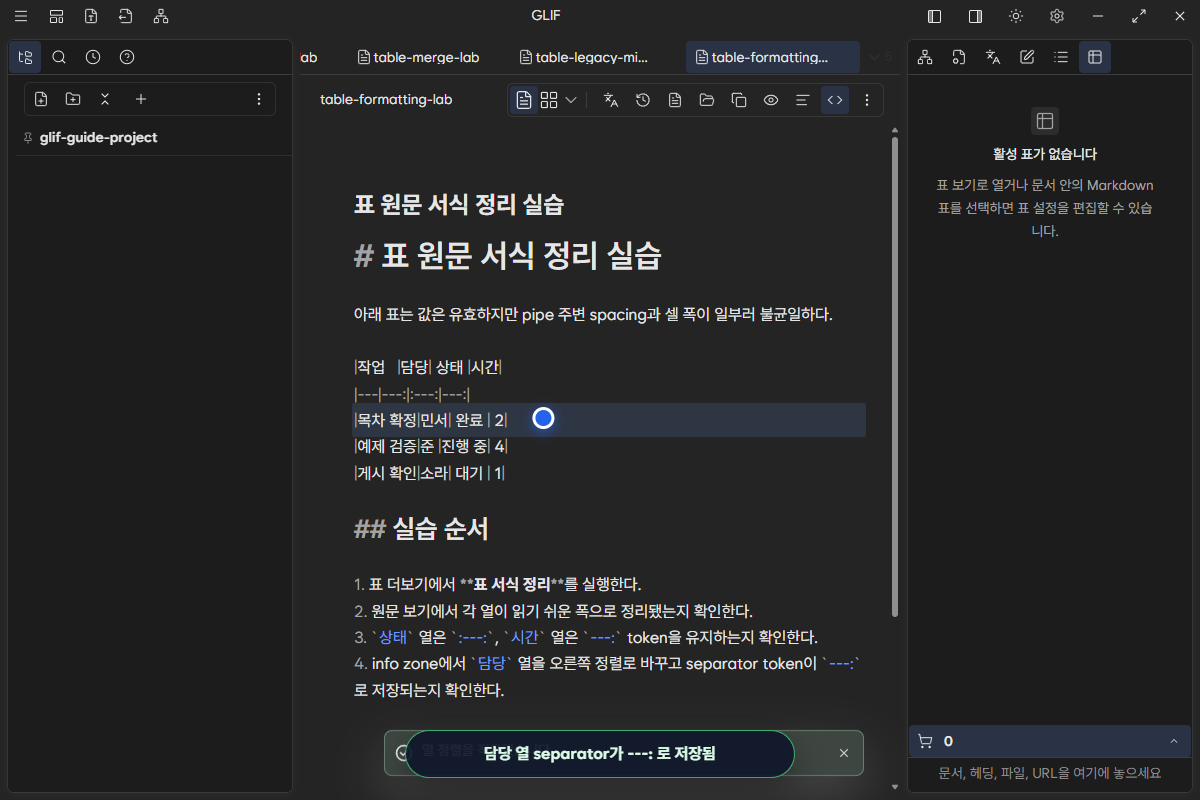Click the '예제 검증' table row

[431, 446]
